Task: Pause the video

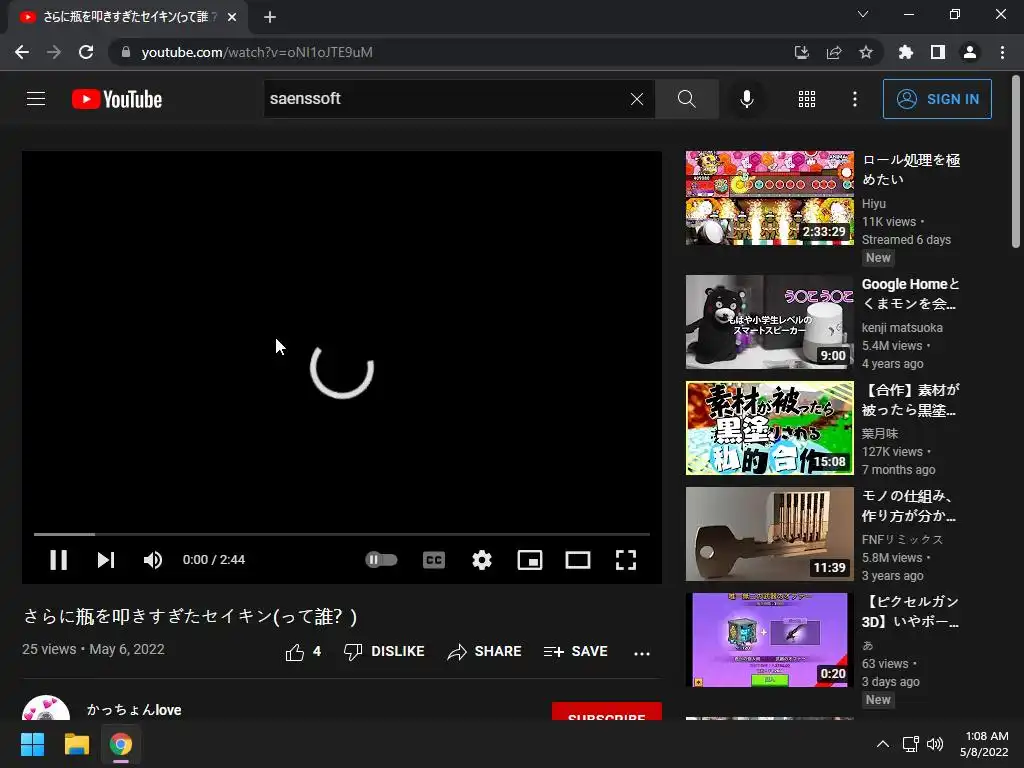Action: 59,560
